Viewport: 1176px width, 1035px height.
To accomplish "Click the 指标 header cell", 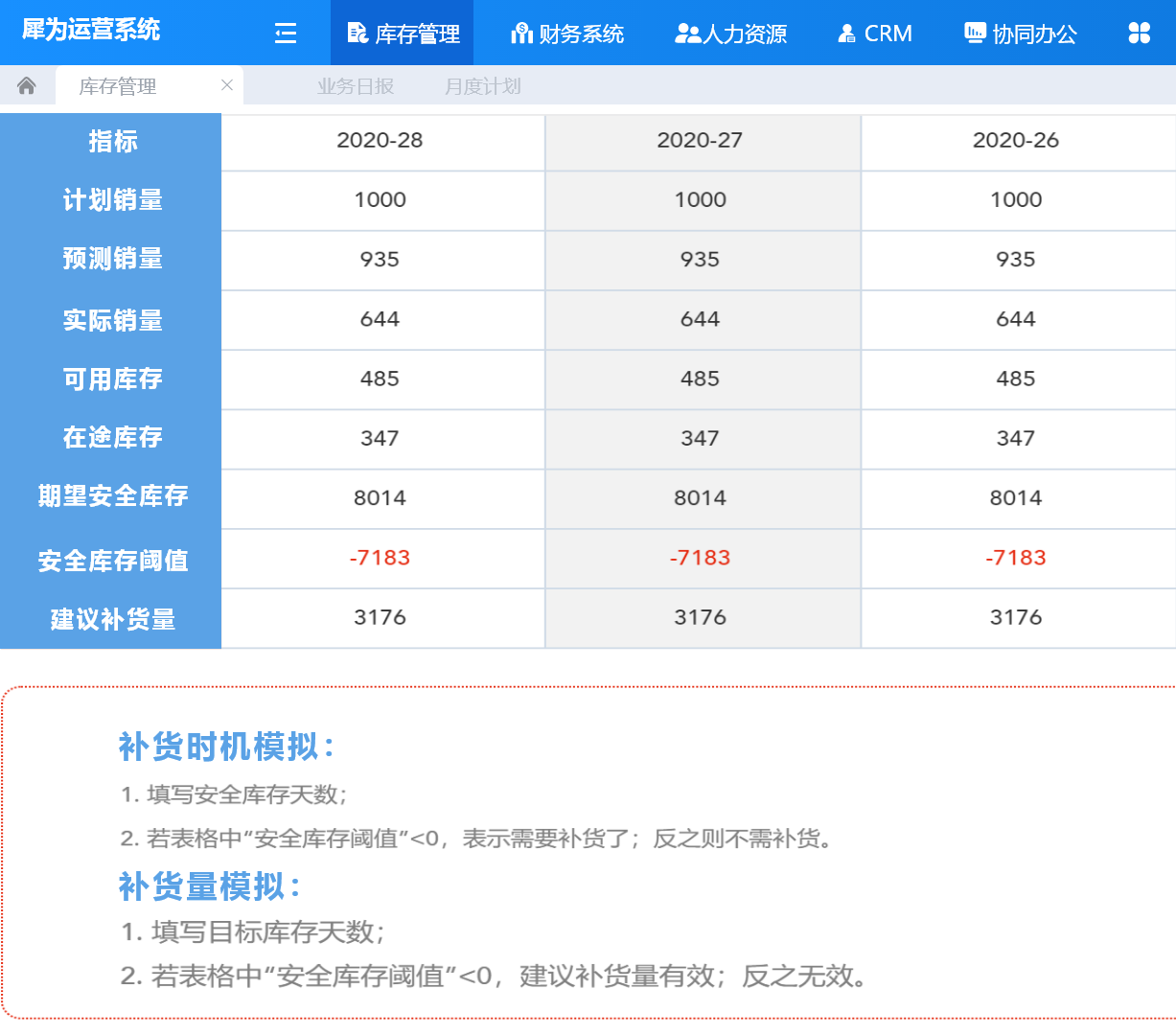I will click(112, 141).
